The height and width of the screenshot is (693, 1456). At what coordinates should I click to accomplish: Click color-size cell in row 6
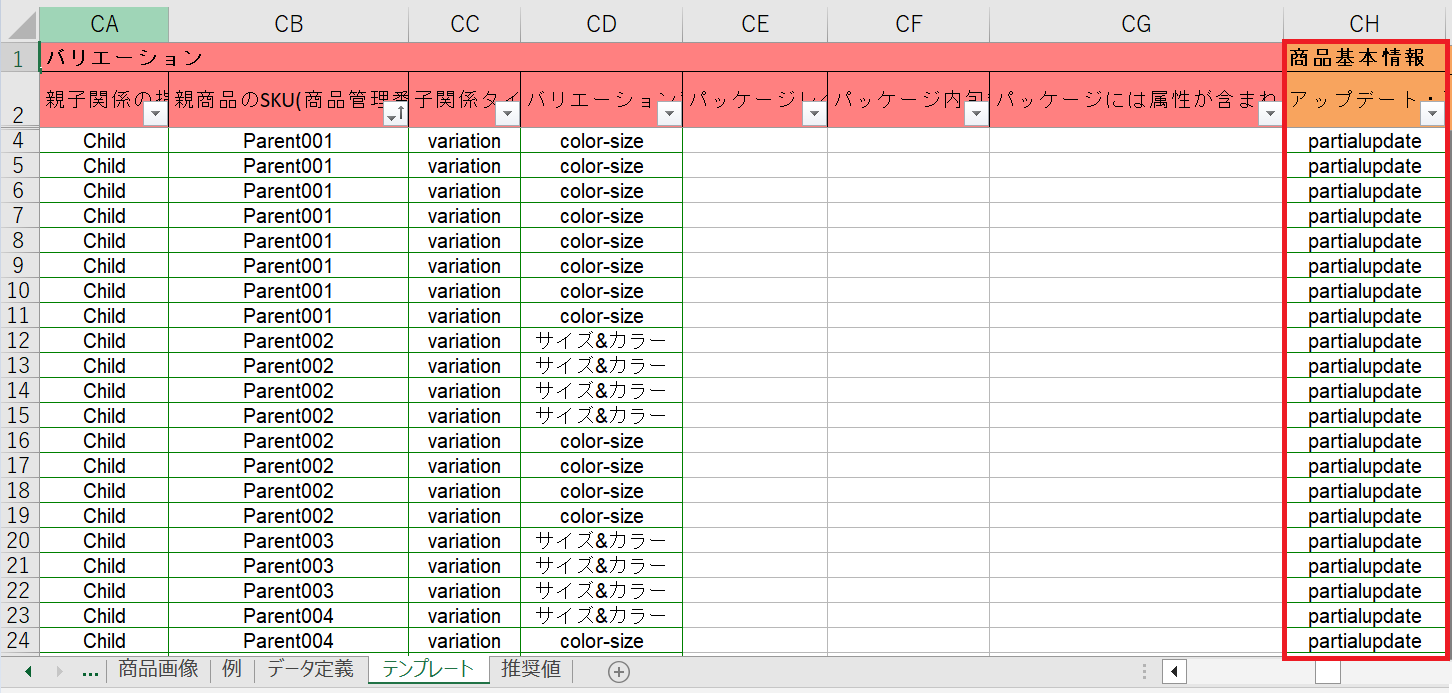click(x=601, y=191)
